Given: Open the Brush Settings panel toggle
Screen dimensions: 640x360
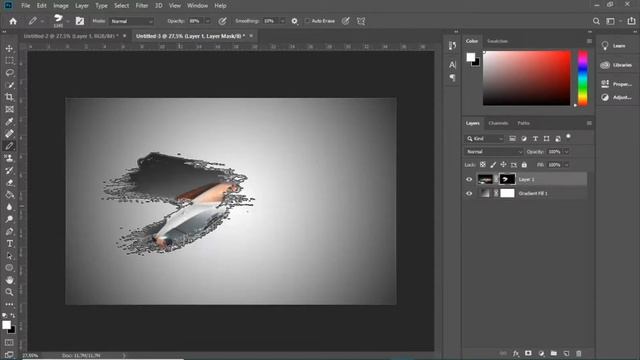Looking at the screenshot, I should (x=80, y=21).
